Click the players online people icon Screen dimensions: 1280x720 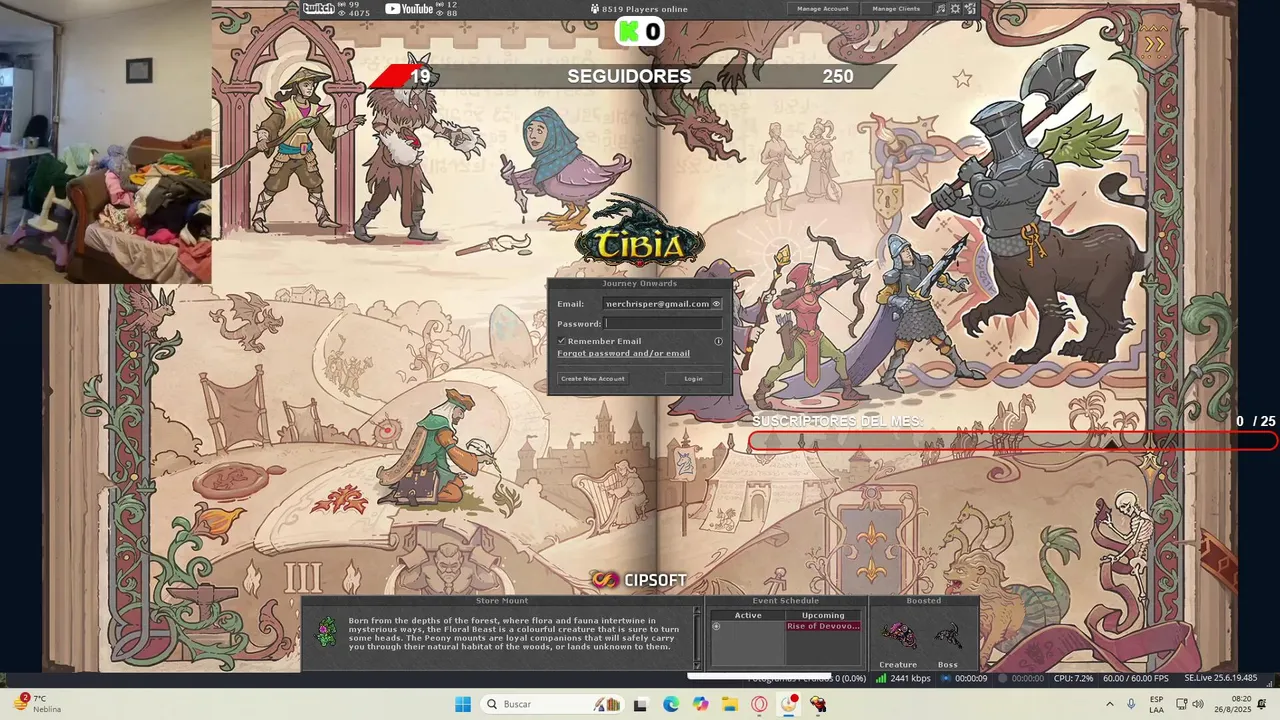(x=595, y=9)
